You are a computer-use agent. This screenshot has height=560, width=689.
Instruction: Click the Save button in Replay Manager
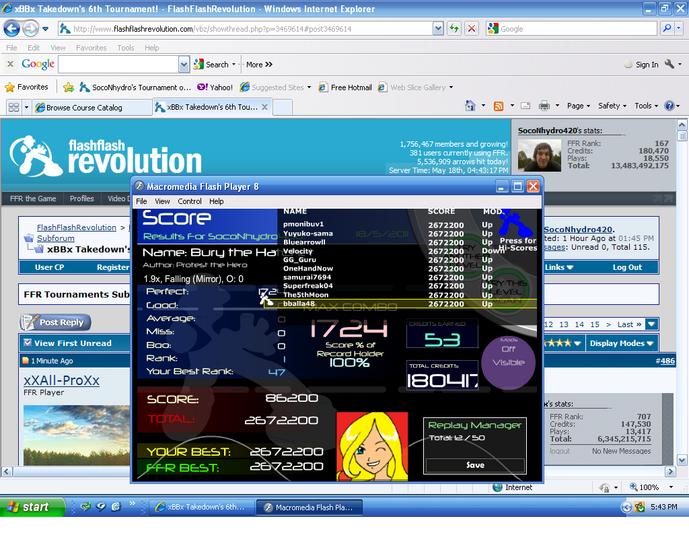point(475,465)
